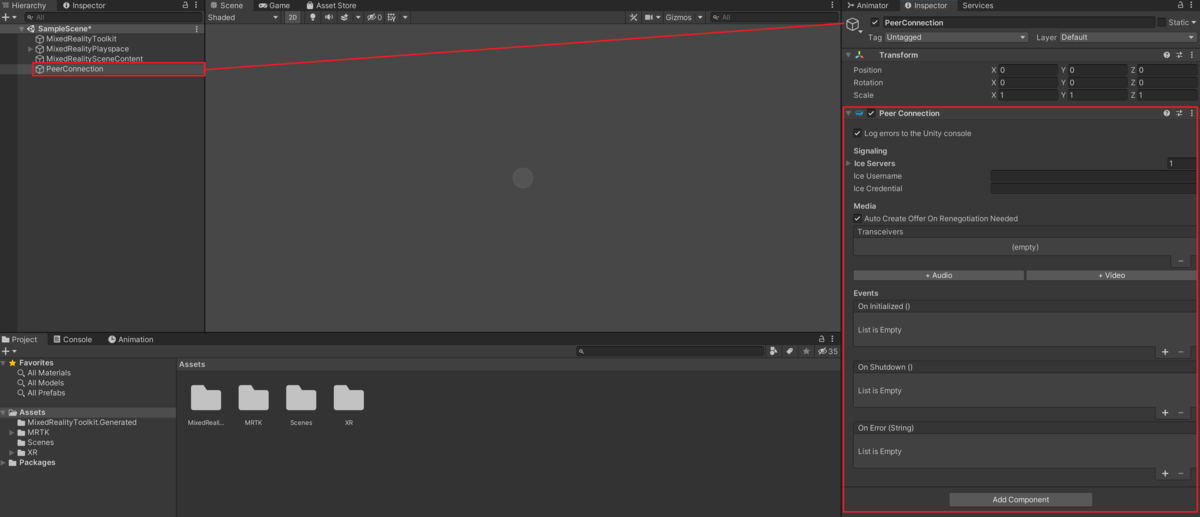This screenshot has width=1200, height=517.
Task: Collapse the SampleScene tree node
Action: [22, 29]
